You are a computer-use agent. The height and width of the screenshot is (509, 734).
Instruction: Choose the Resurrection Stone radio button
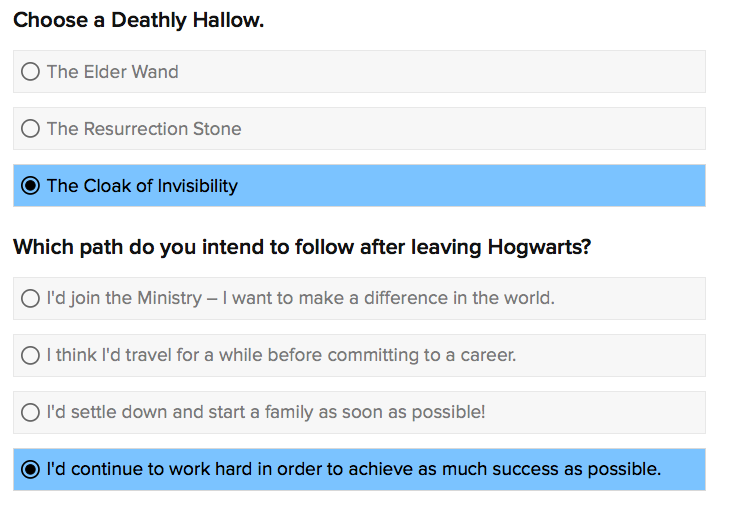(31, 129)
